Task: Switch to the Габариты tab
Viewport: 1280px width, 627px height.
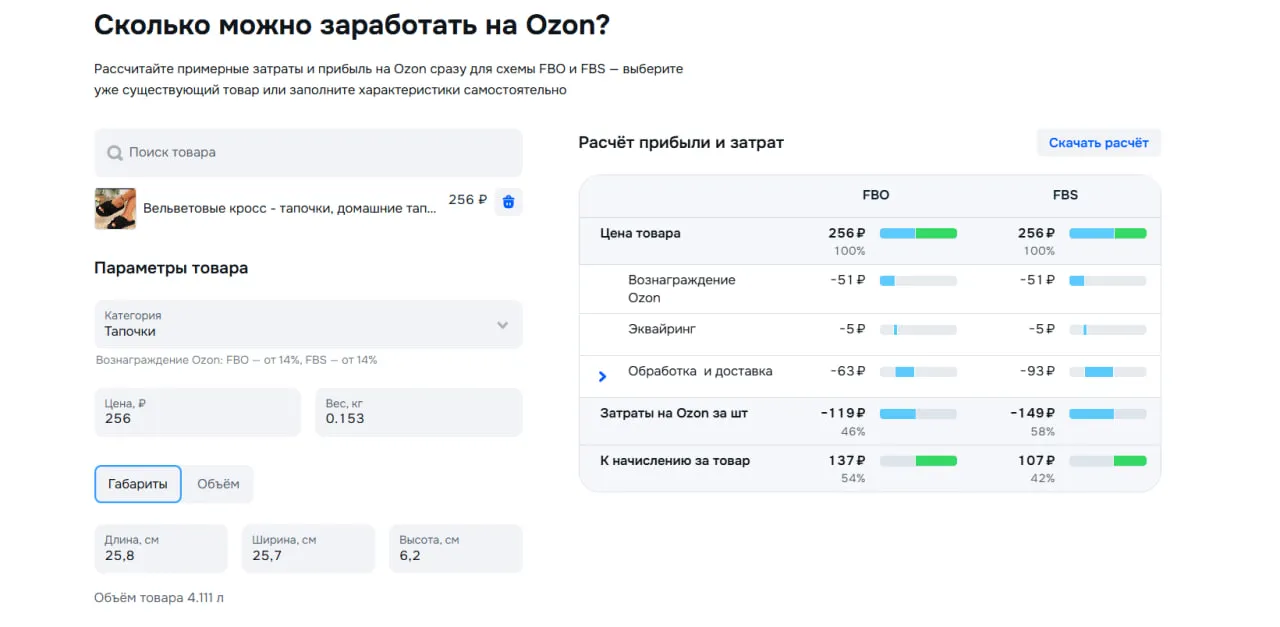Action: 138,484
